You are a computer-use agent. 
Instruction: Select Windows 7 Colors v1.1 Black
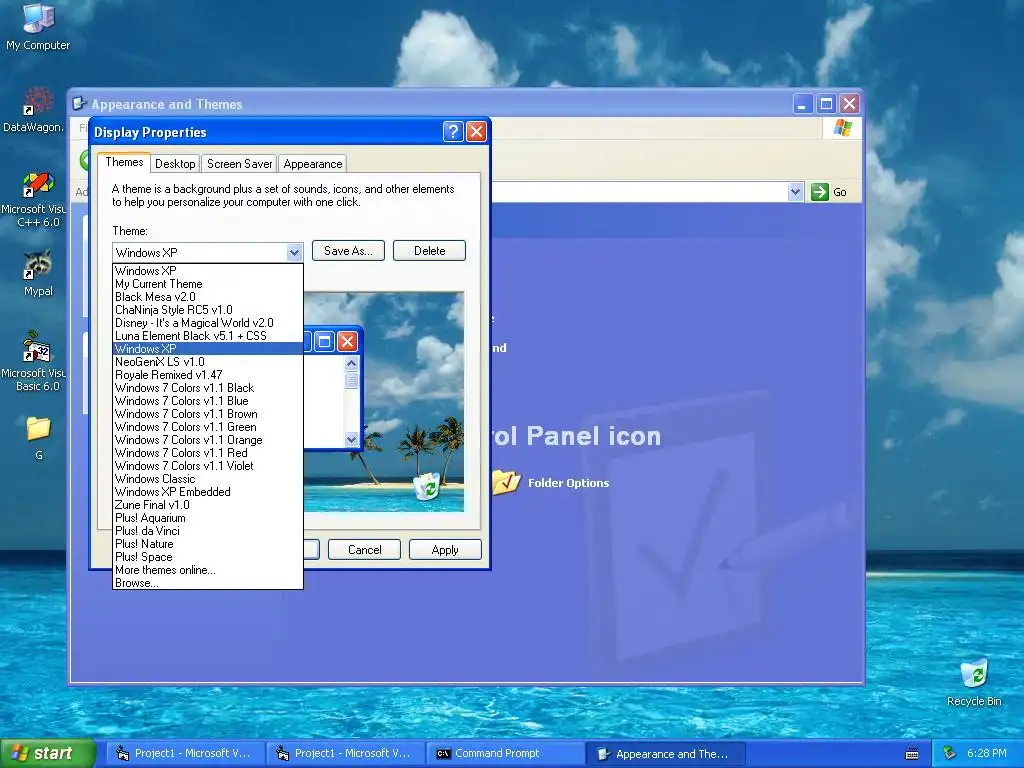[208, 388]
